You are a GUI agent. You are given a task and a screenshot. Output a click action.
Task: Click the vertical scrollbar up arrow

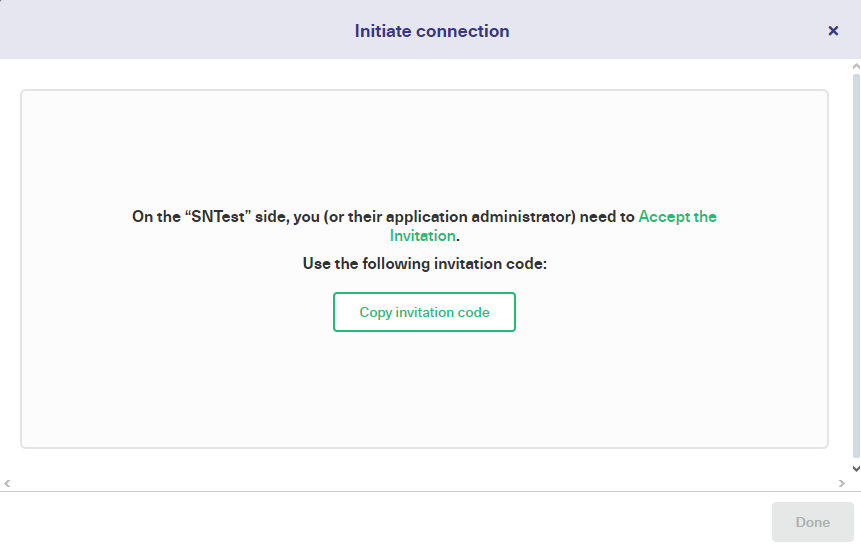pos(856,66)
